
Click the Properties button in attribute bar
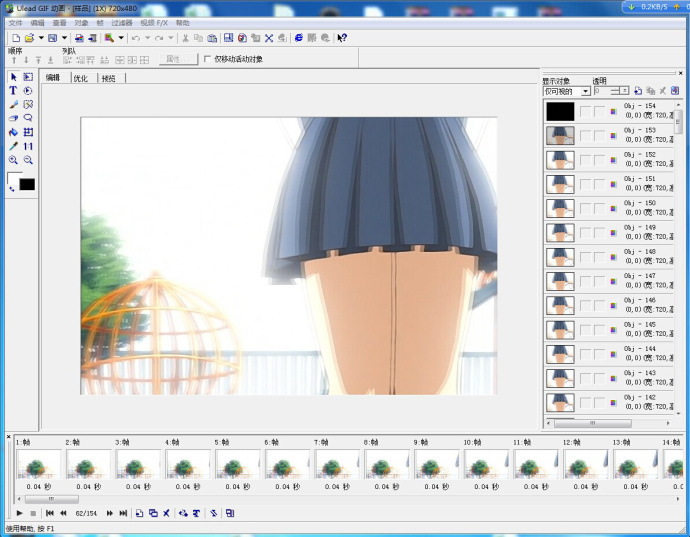pos(178,59)
